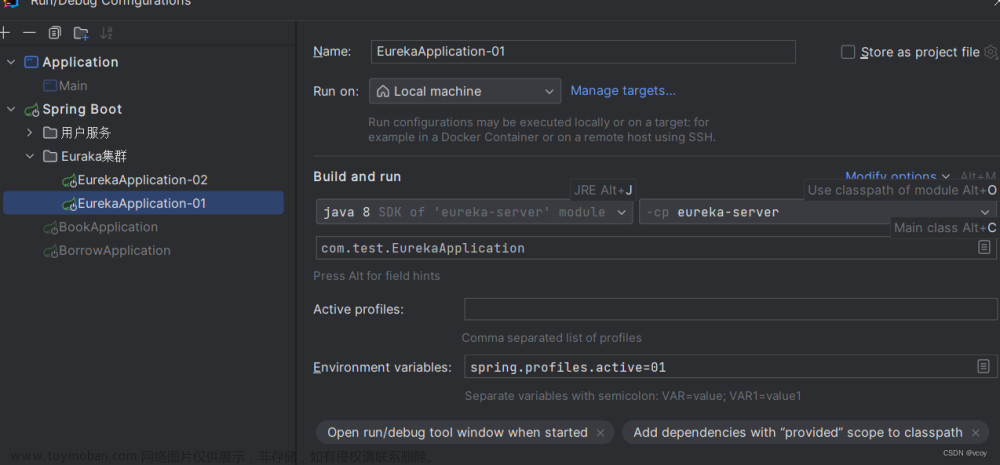Collapse the Application node
This screenshot has height=465, width=1000.
click(x=11, y=62)
